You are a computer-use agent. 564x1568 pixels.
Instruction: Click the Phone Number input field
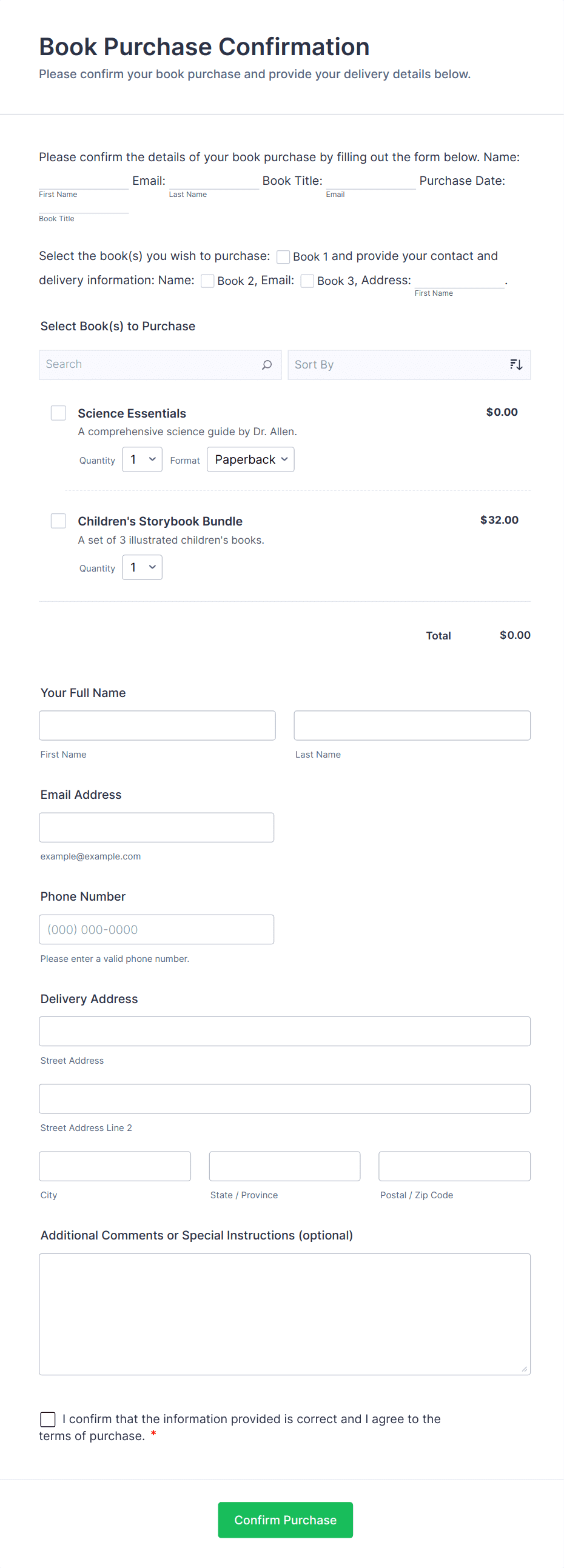pyautogui.click(x=156, y=930)
